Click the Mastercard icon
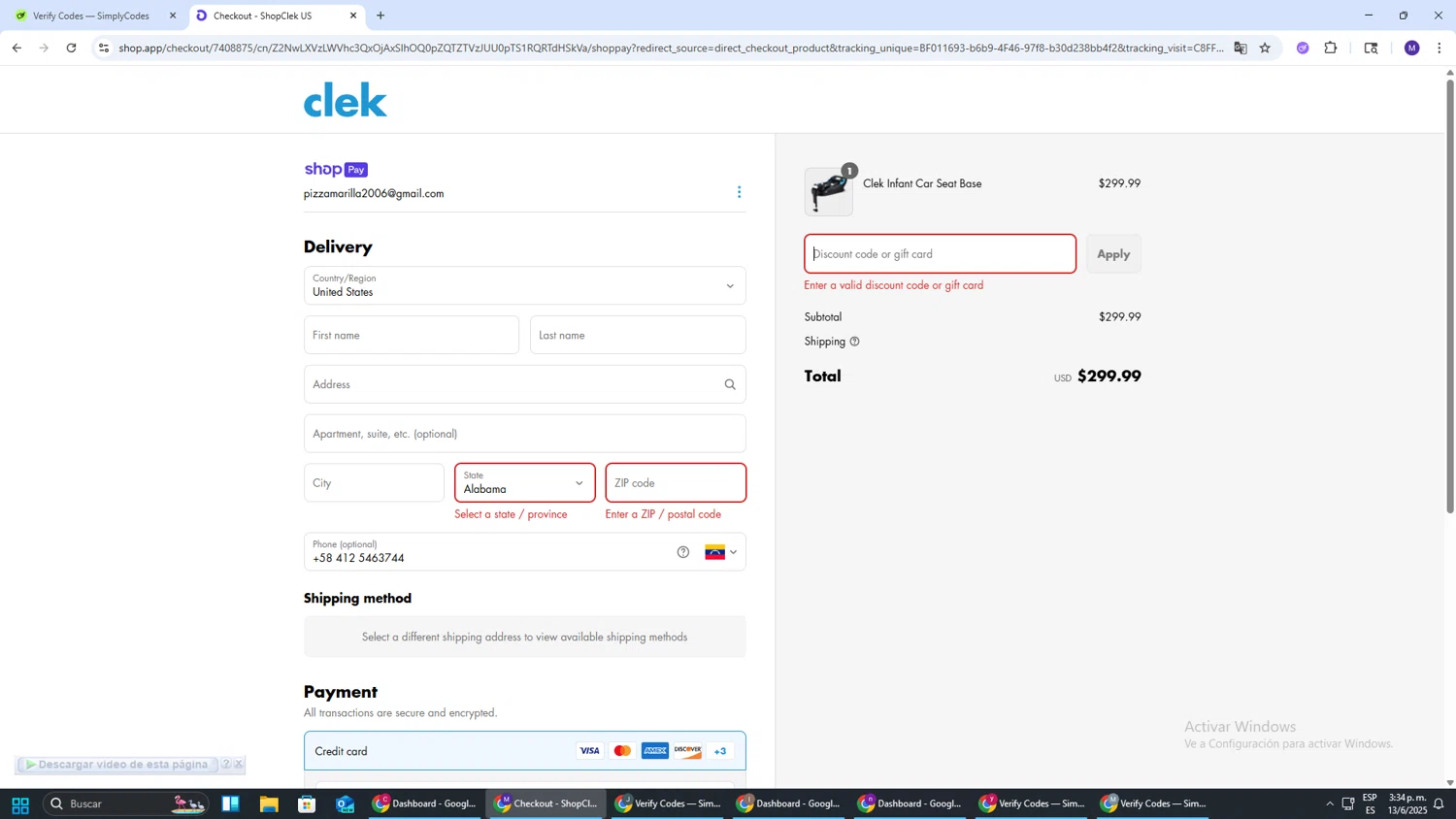1456x819 pixels. click(x=622, y=751)
